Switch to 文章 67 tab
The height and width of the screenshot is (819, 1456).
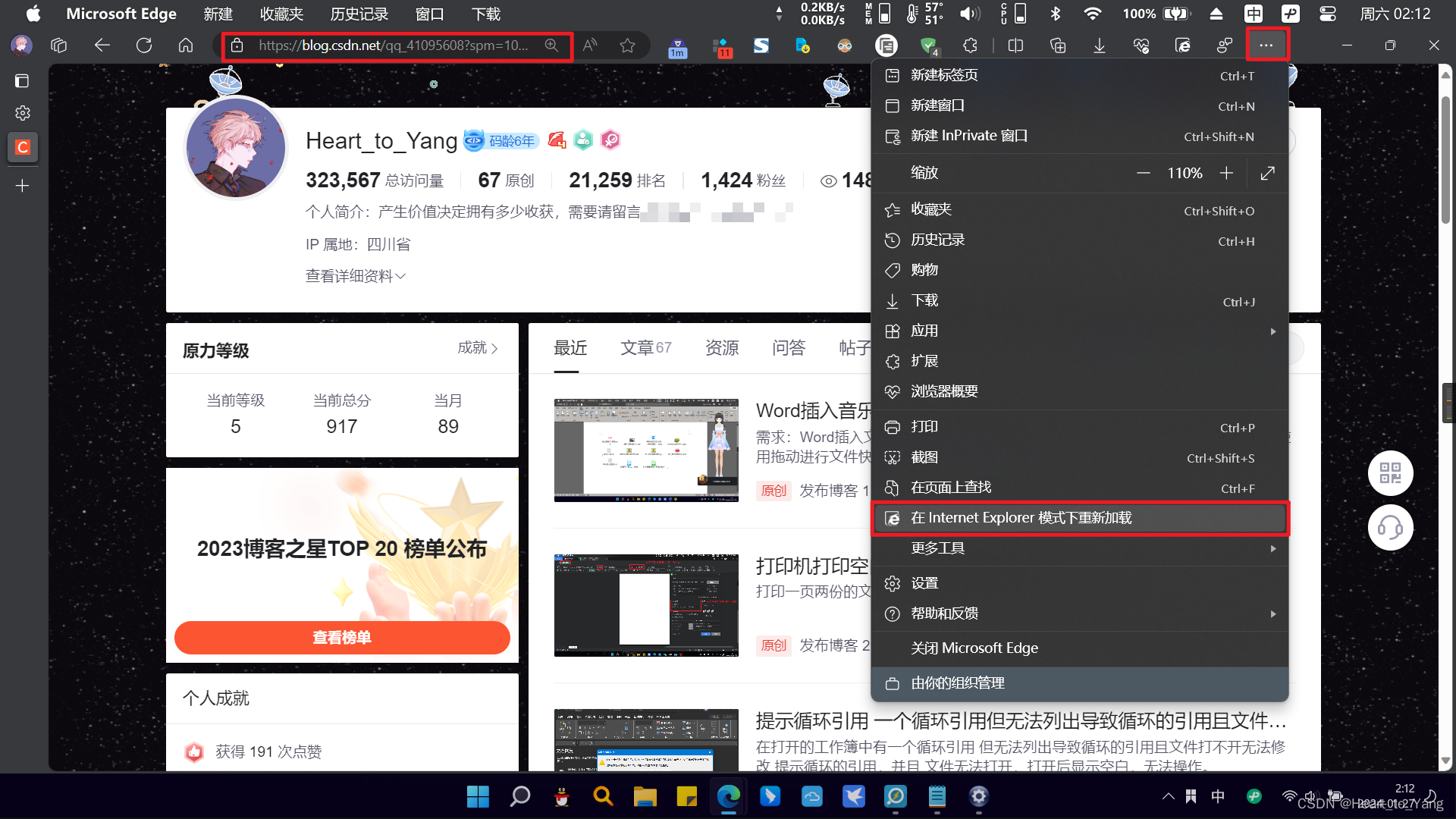pos(645,348)
